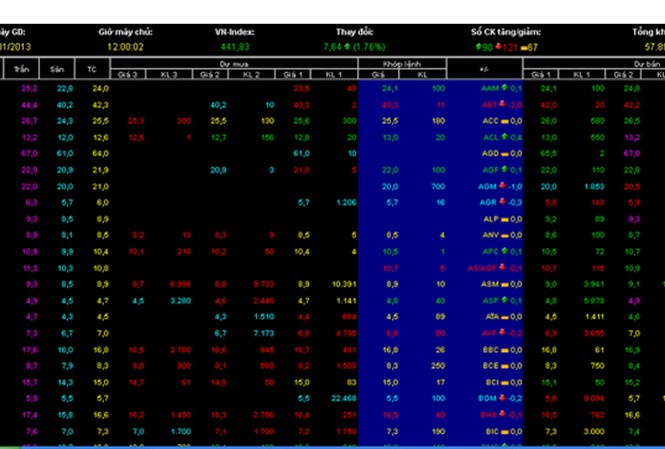
Task: Click the +/- column header
Action: pyautogui.click(x=485, y=69)
